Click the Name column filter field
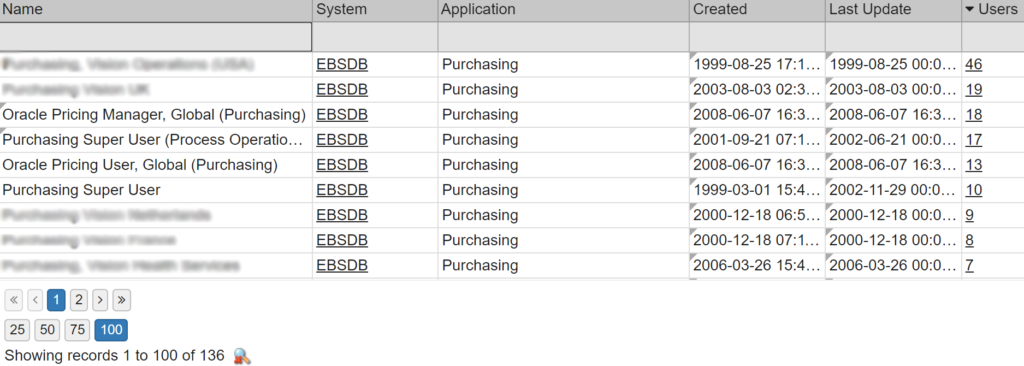This screenshot has width=1024, height=366. click(x=156, y=37)
